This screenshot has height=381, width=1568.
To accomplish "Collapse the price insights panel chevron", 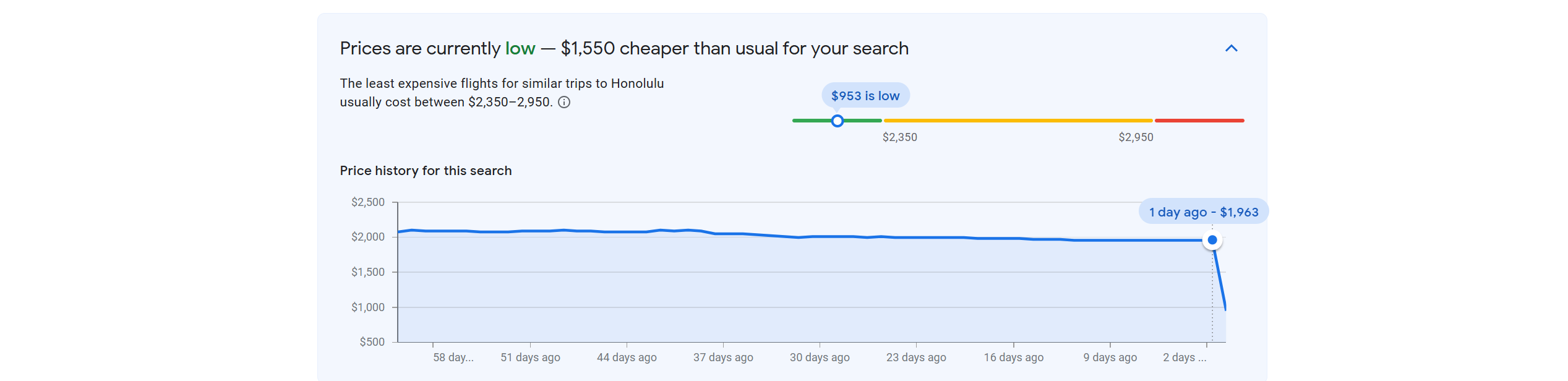I will pos(1231,48).
